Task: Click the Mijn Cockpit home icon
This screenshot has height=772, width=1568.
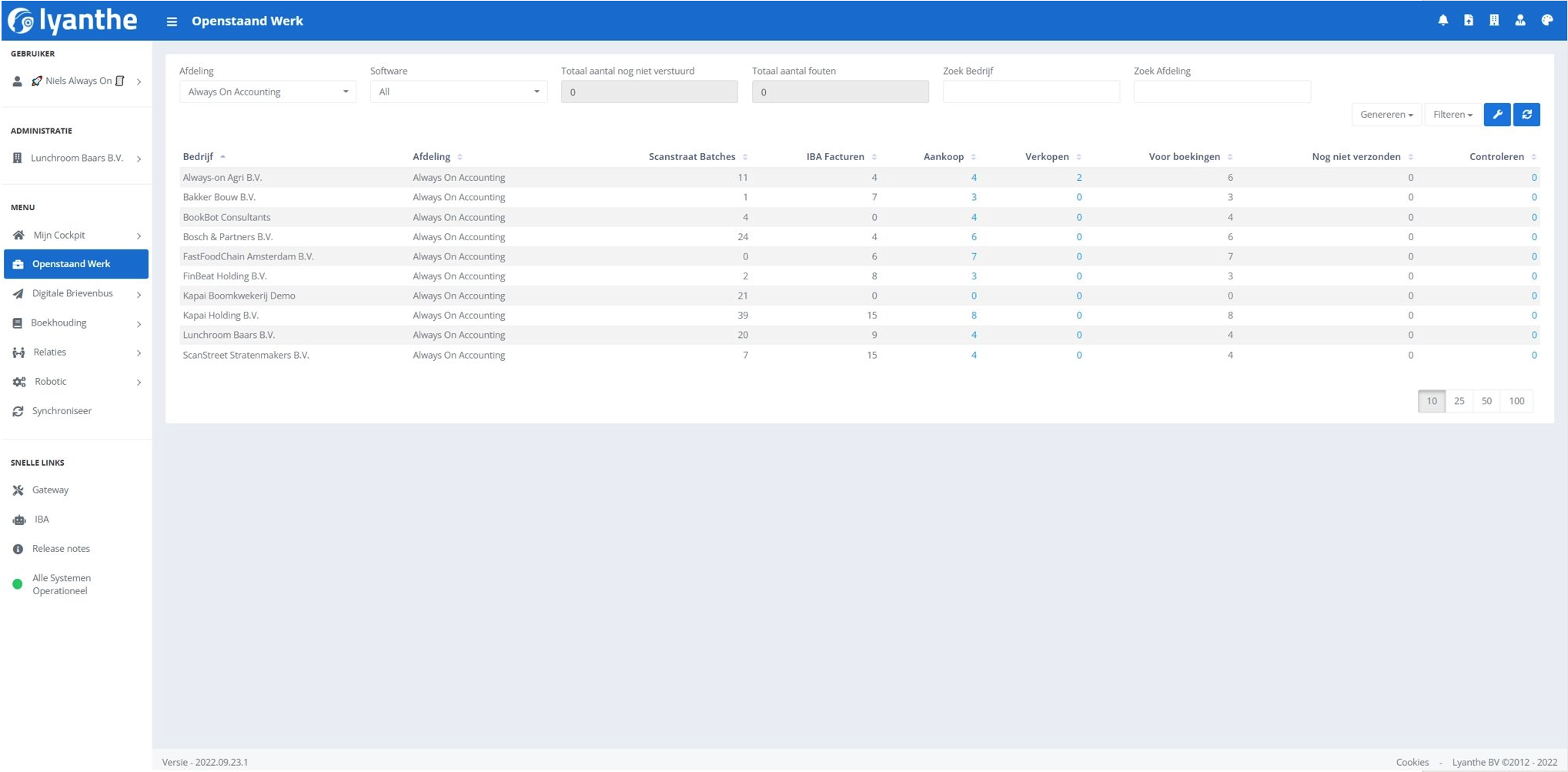Action: (18, 236)
